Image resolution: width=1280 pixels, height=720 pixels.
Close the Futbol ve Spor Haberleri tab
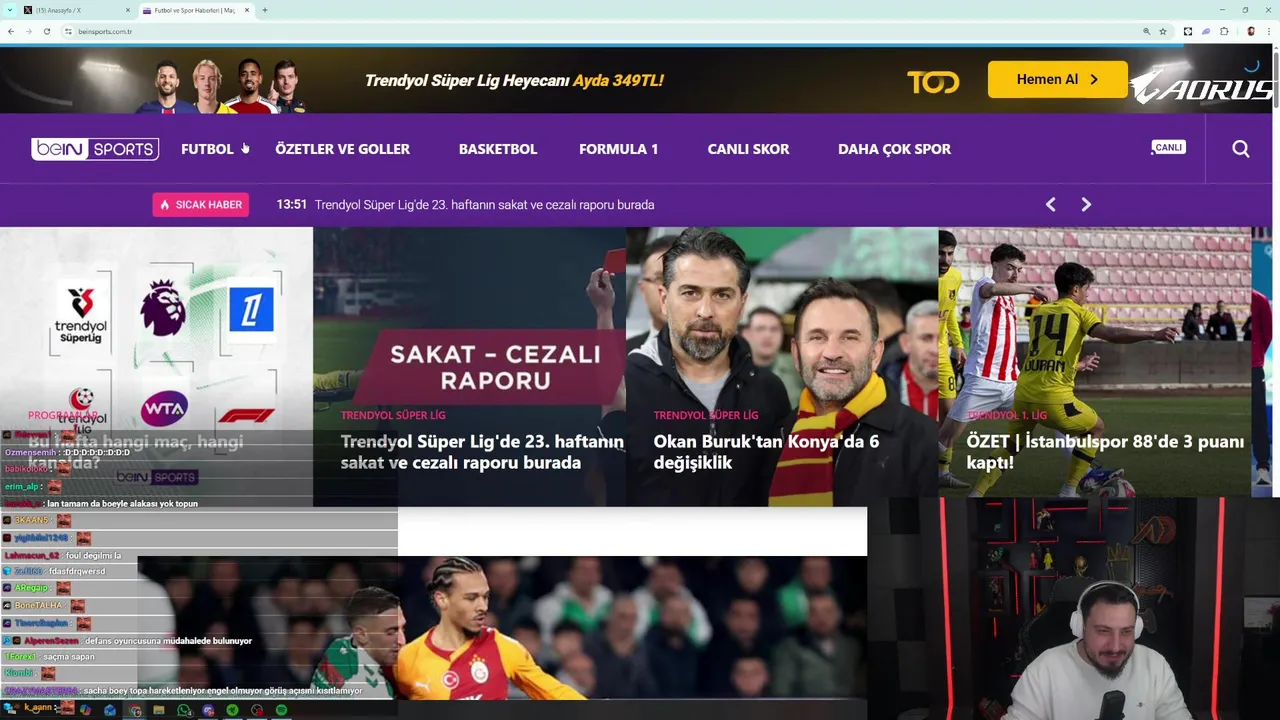(246, 10)
